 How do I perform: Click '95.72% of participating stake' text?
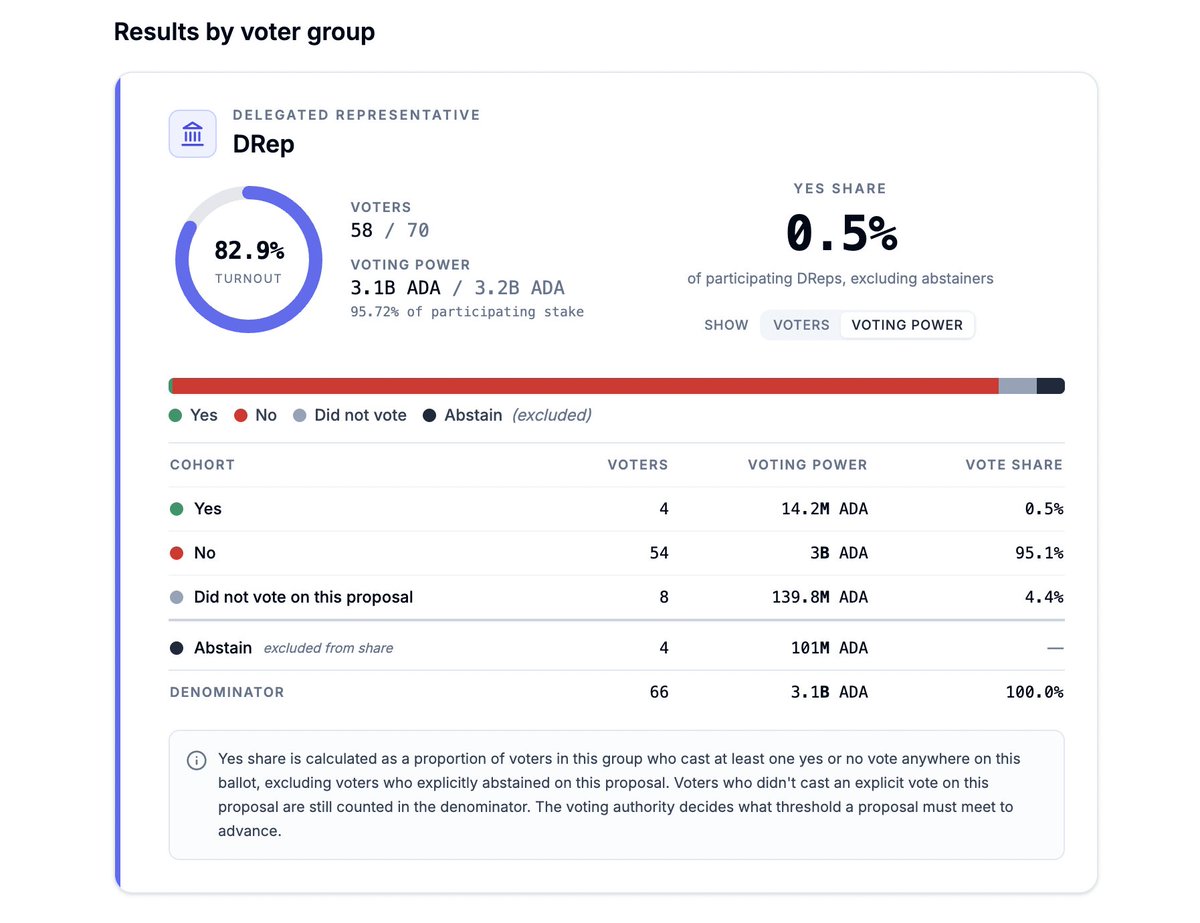(467, 312)
